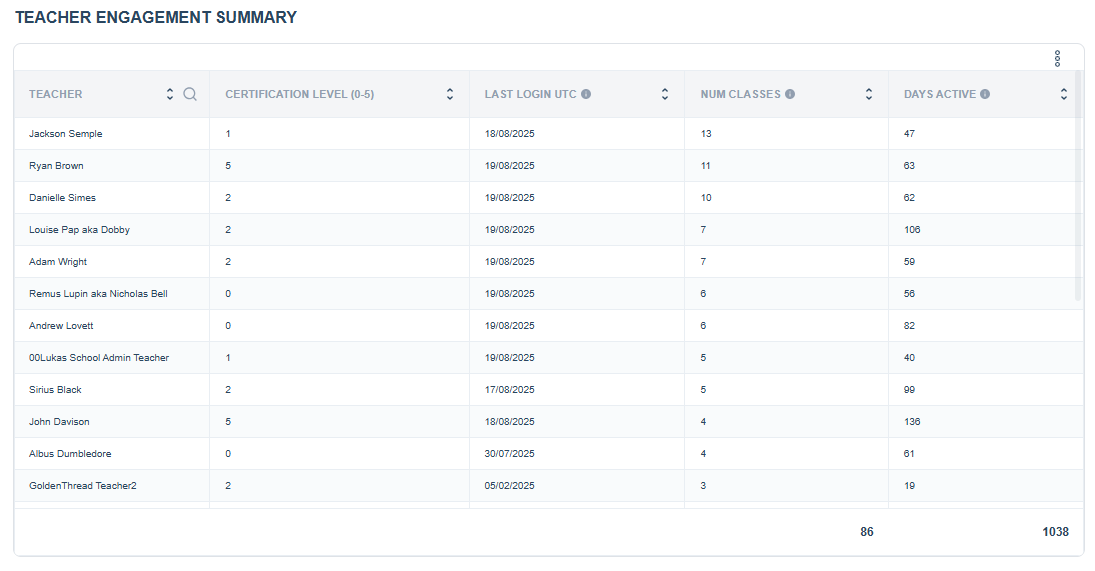The image size is (1095, 571).
Task: Click the DAYS ACTIVE header label
Action: click(x=939, y=94)
